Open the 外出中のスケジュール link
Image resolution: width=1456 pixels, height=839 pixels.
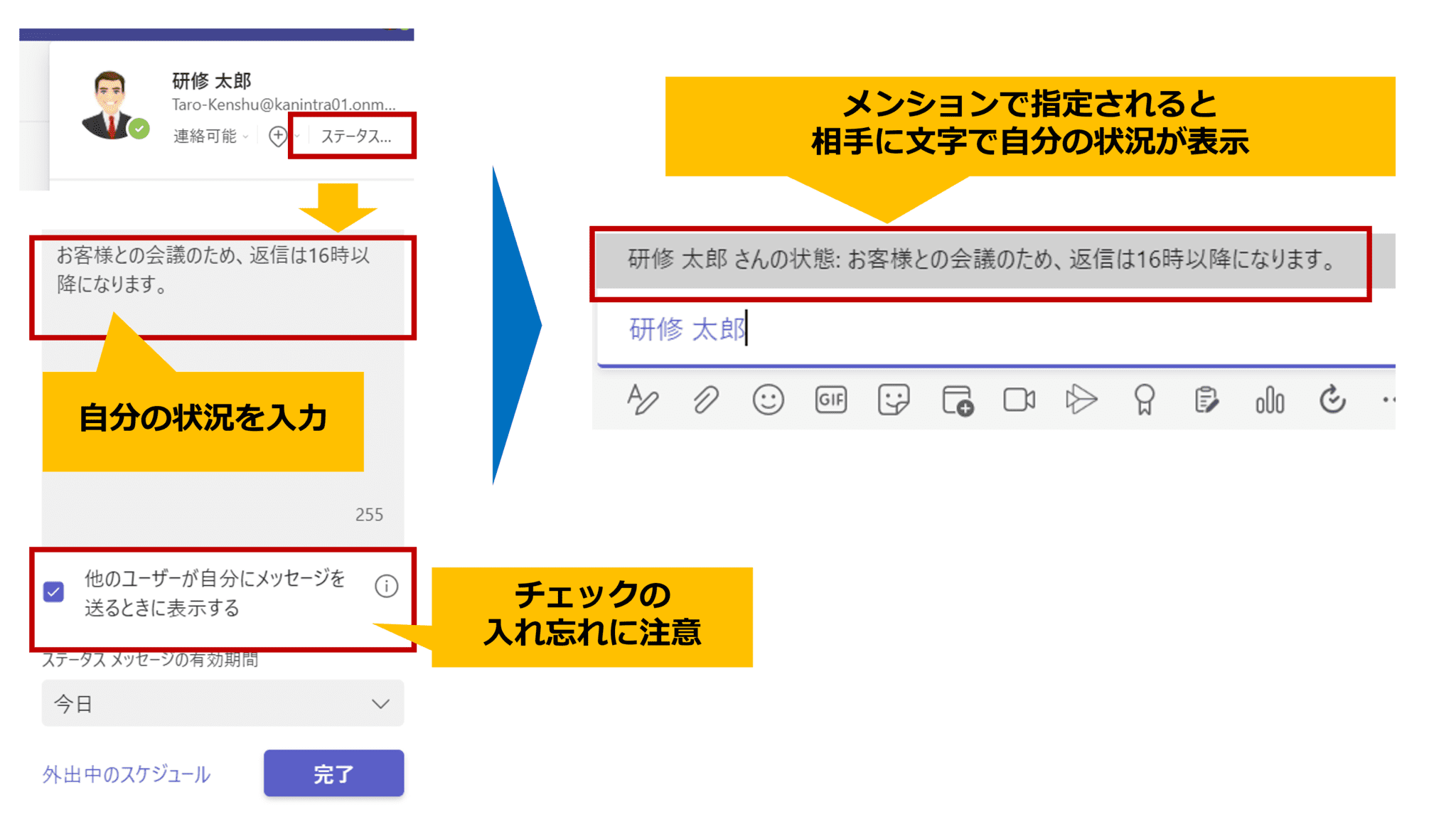tap(127, 774)
